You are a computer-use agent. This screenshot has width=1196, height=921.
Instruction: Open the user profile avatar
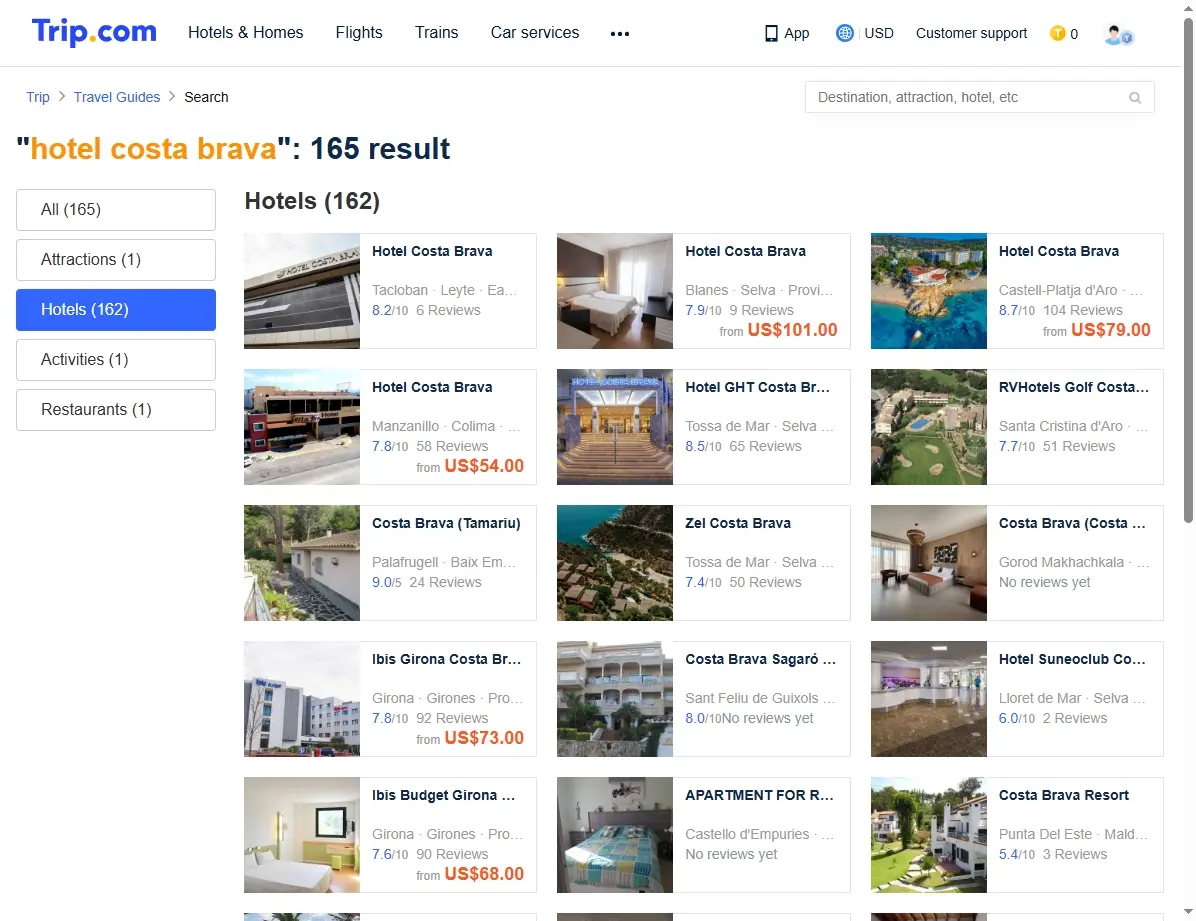[x=1118, y=34]
